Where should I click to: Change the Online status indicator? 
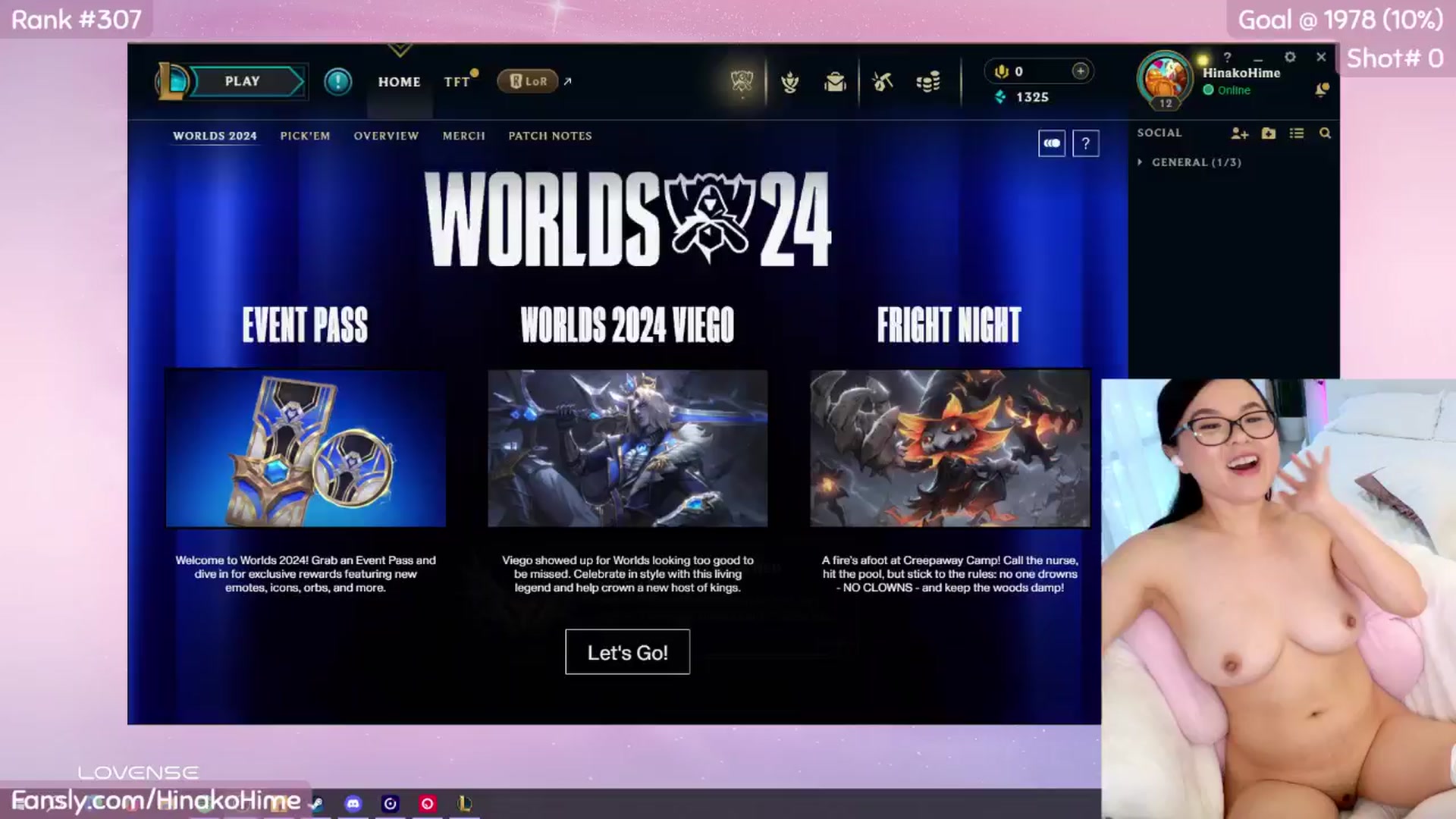[x=1226, y=90]
